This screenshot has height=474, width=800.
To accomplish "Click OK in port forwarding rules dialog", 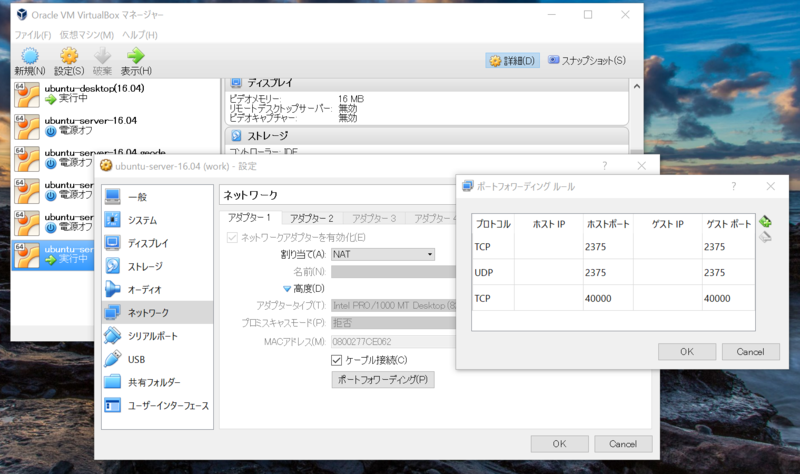I will pos(687,352).
